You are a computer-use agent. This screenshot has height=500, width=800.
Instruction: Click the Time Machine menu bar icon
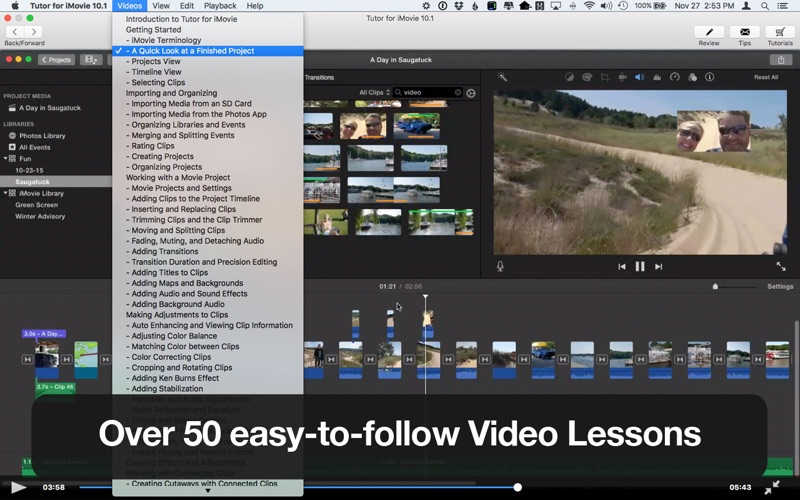(x=622, y=6)
